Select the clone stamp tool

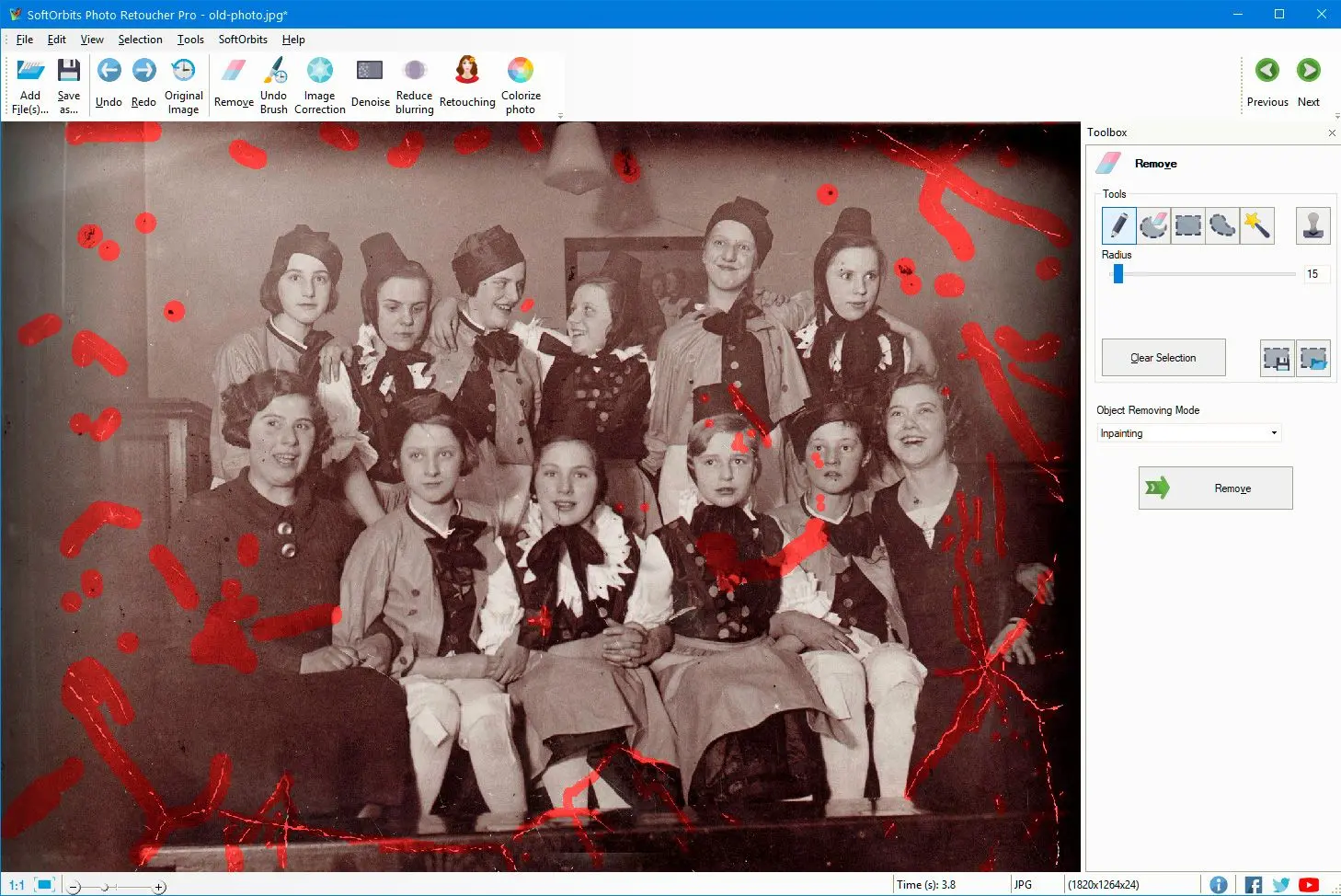(x=1312, y=225)
